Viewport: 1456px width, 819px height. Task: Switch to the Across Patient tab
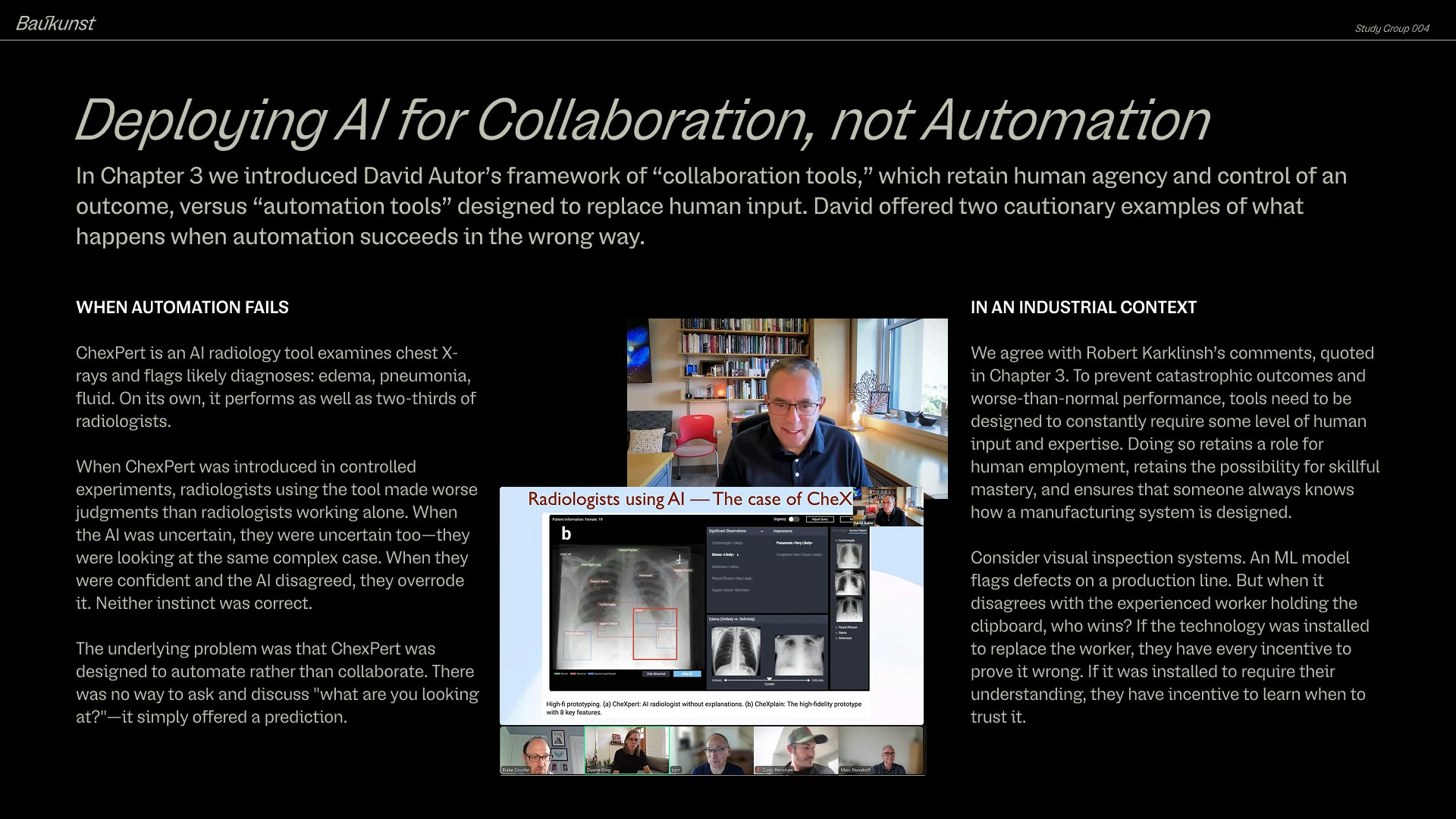(858, 531)
